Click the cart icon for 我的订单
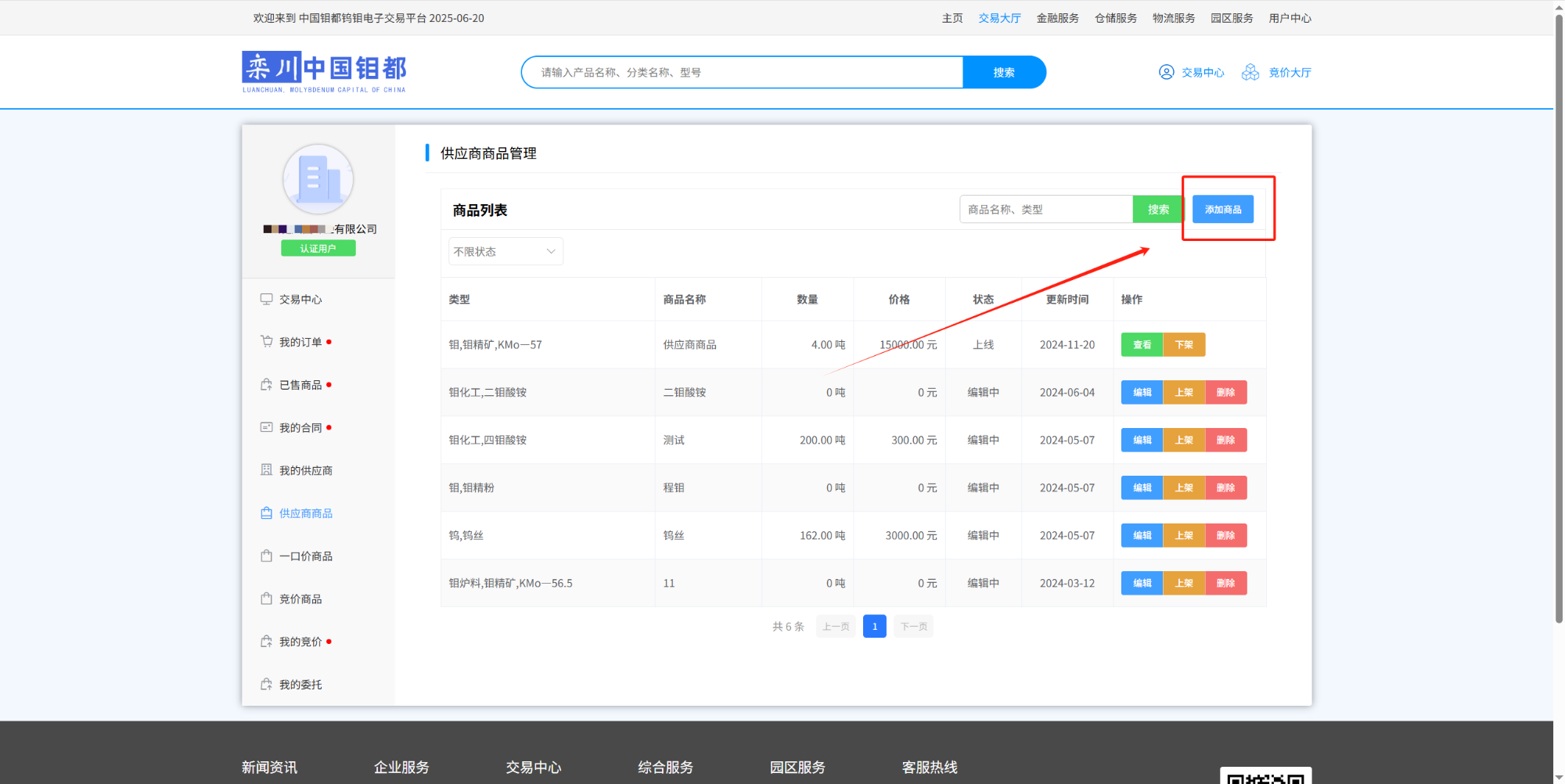 (266, 342)
